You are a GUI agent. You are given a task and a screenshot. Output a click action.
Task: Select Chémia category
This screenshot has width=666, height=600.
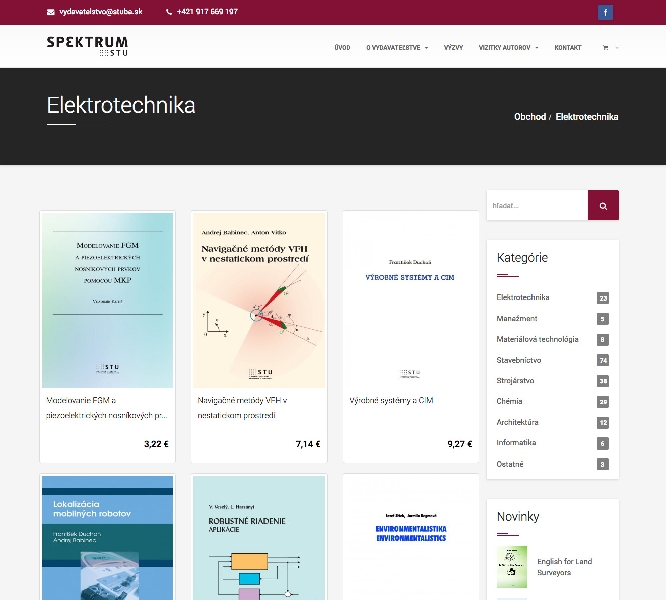509,401
